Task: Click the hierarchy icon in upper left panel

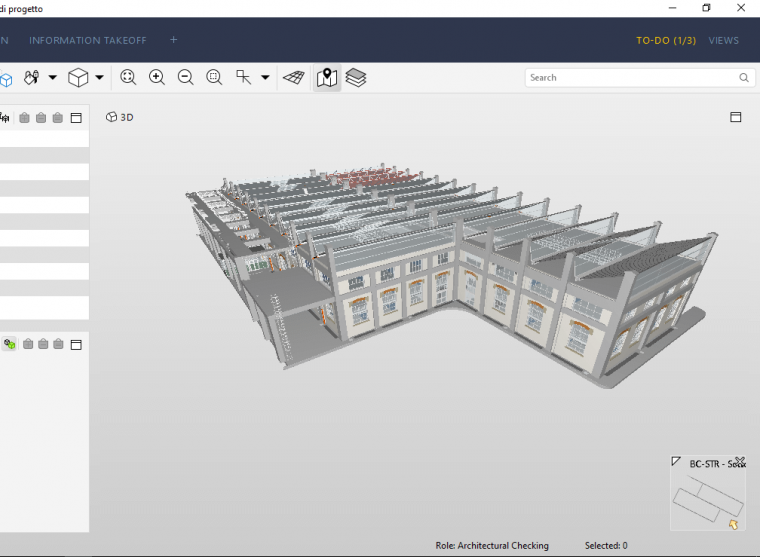Action: [x=5, y=118]
